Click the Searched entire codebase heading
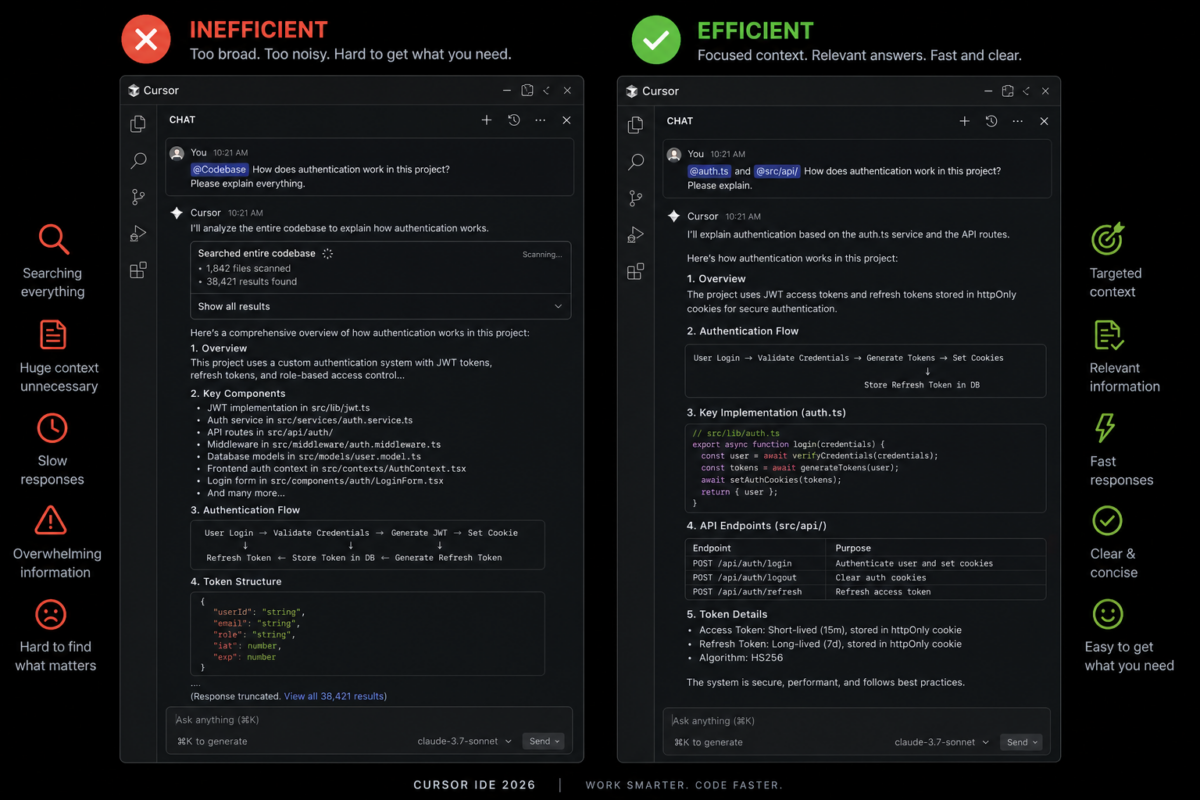Image resolution: width=1200 pixels, height=800 pixels. tap(257, 254)
